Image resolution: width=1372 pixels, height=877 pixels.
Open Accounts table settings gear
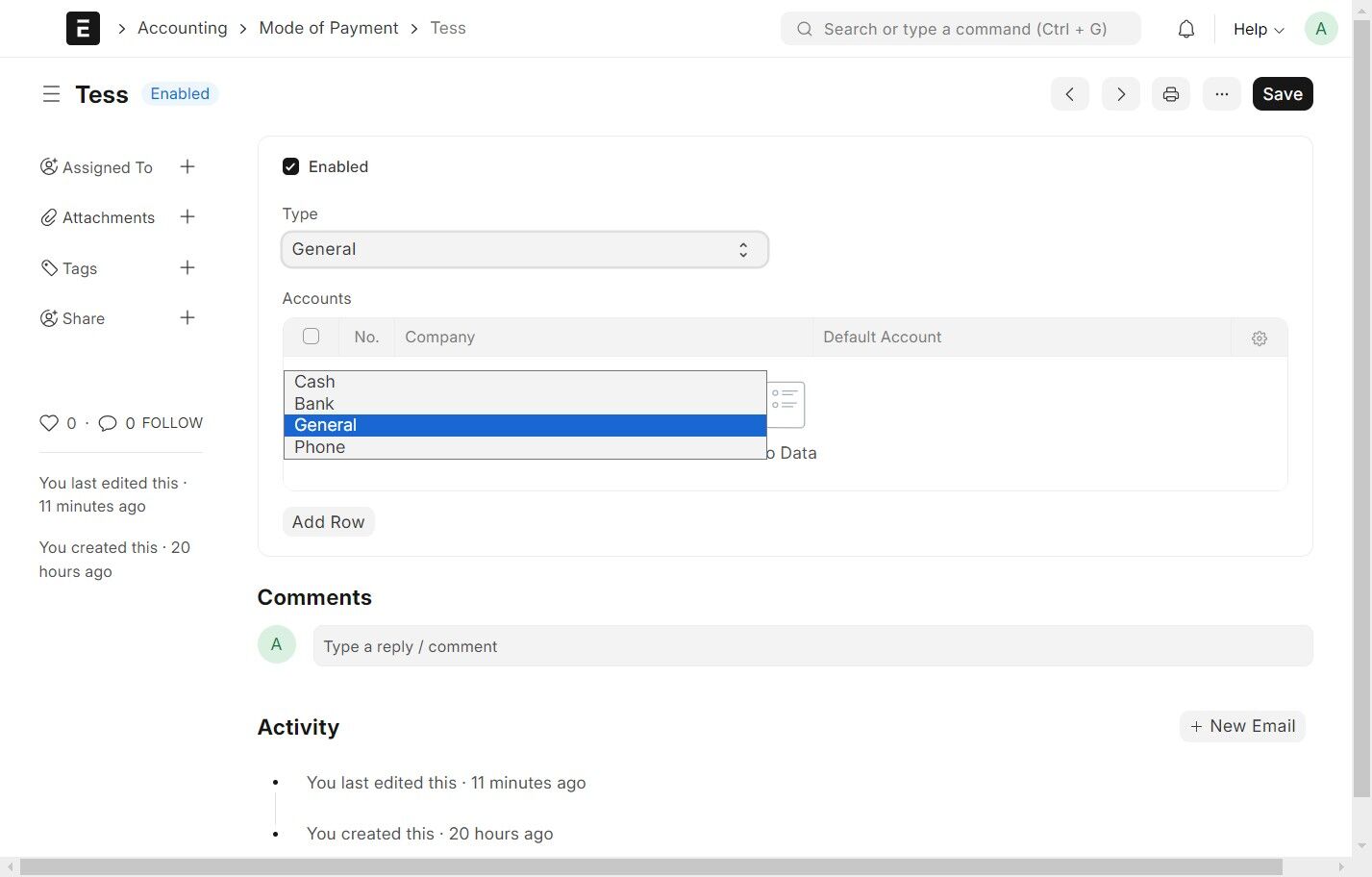coord(1259,338)
